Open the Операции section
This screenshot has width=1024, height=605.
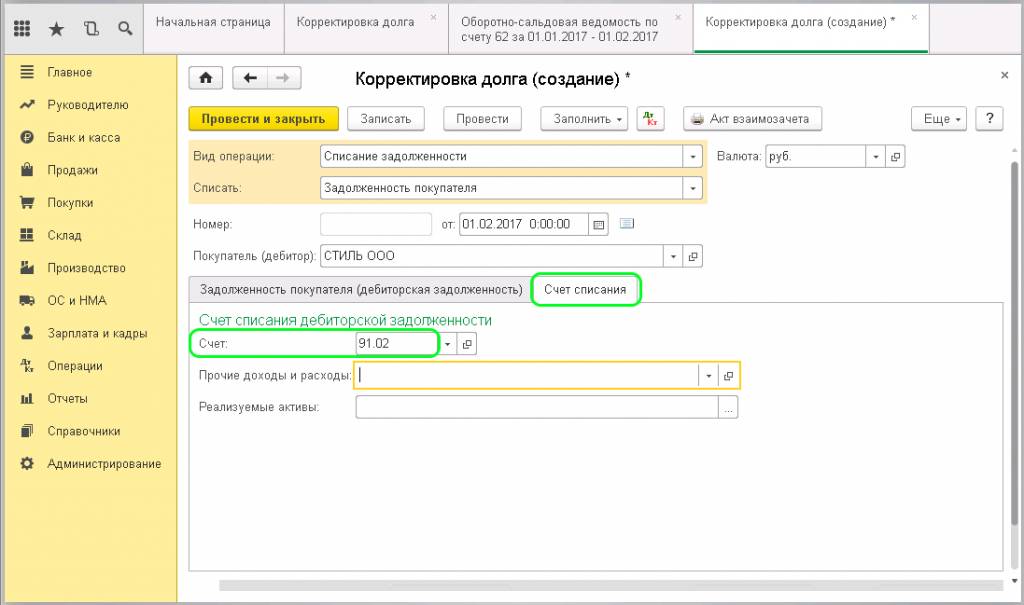[74, 366]
